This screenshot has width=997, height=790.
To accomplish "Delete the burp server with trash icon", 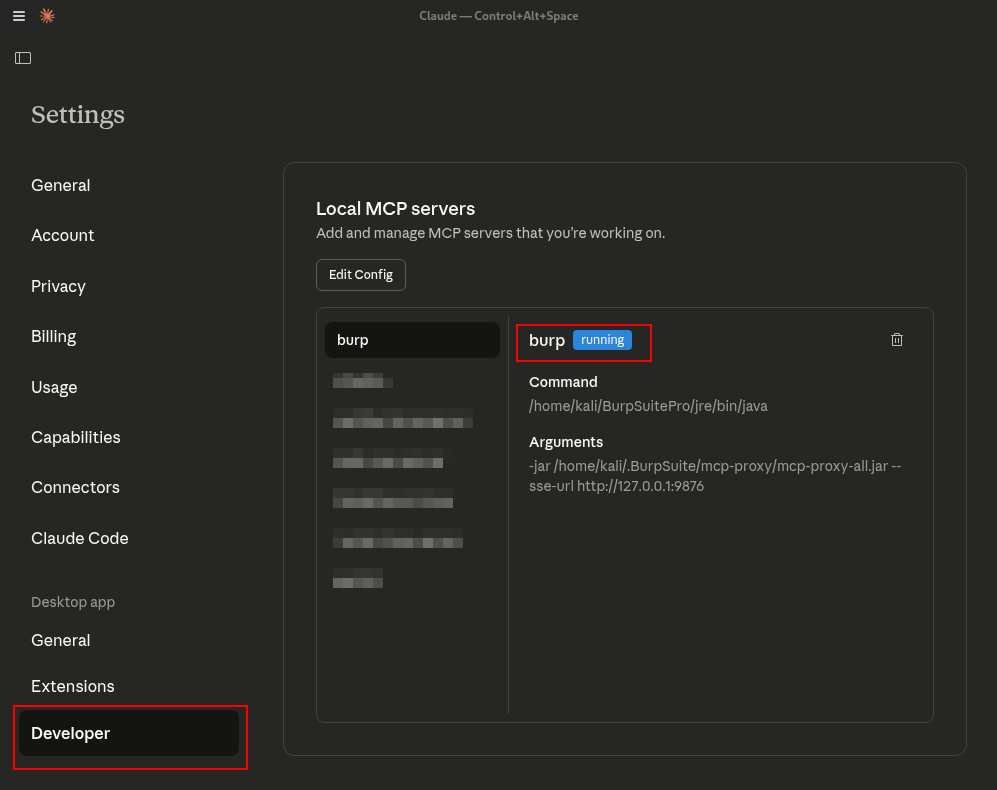I will click(x=897, y=340).
